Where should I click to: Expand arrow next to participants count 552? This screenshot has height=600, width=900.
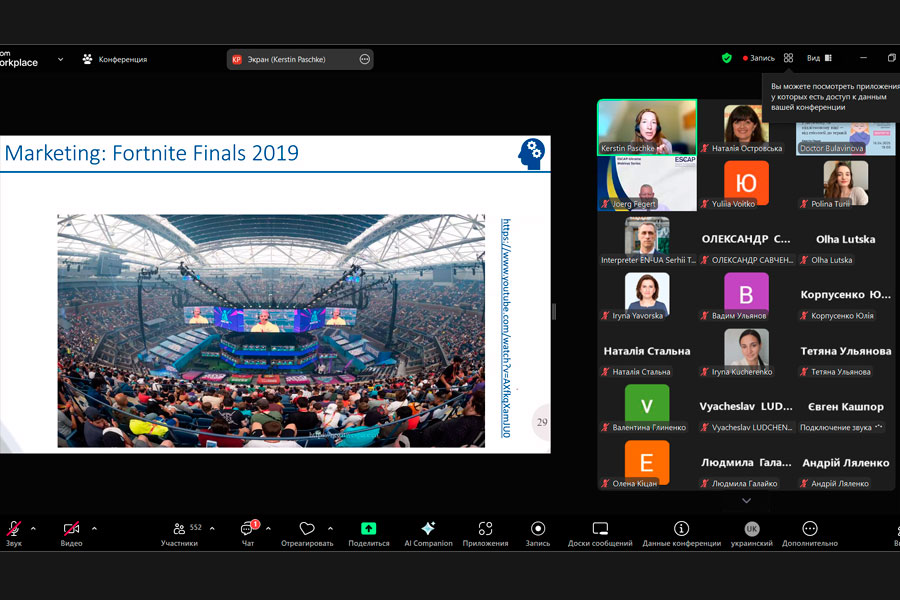pos(212,528)
